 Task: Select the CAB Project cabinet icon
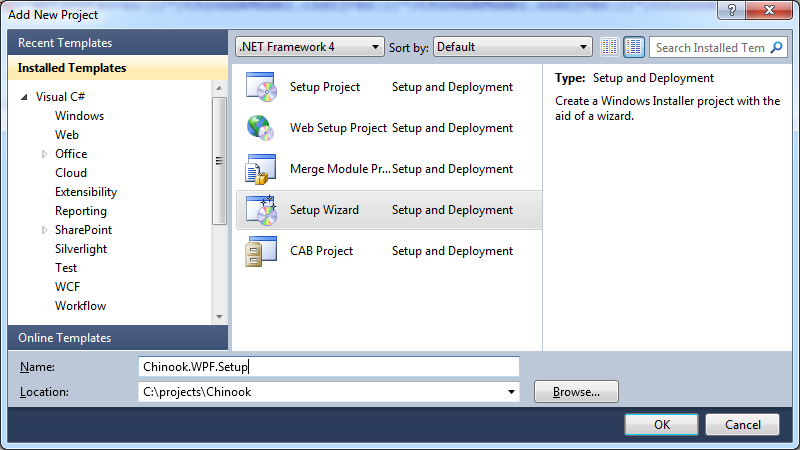(261, 251)
